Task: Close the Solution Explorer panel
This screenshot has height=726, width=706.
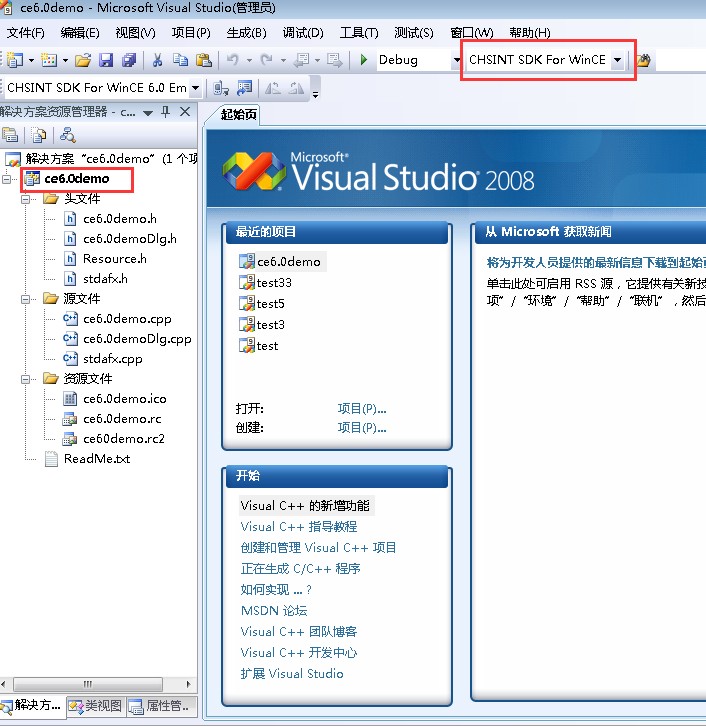Action: (185, 112)
